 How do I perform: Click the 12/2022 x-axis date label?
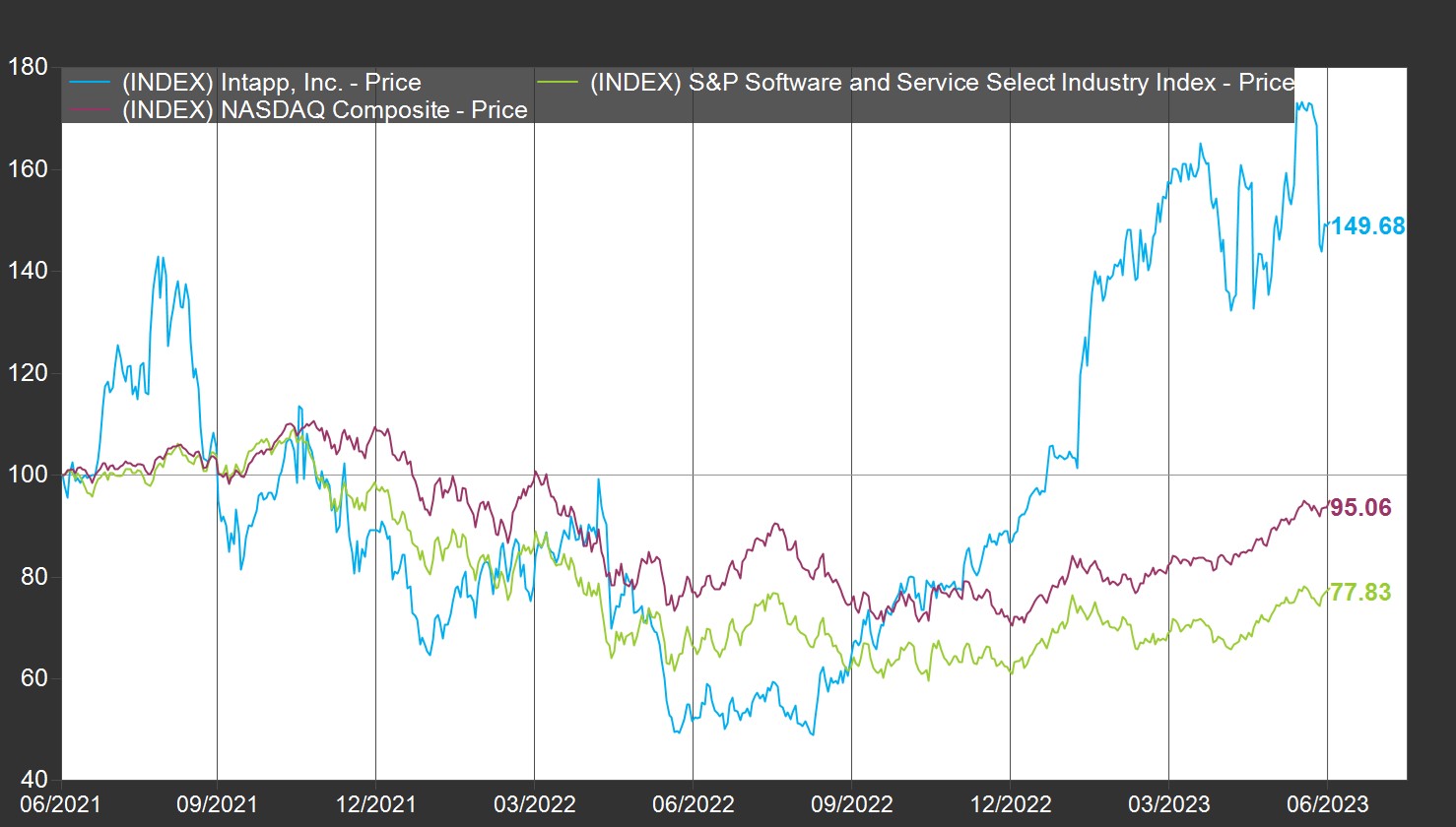(x=1010, y=804)
